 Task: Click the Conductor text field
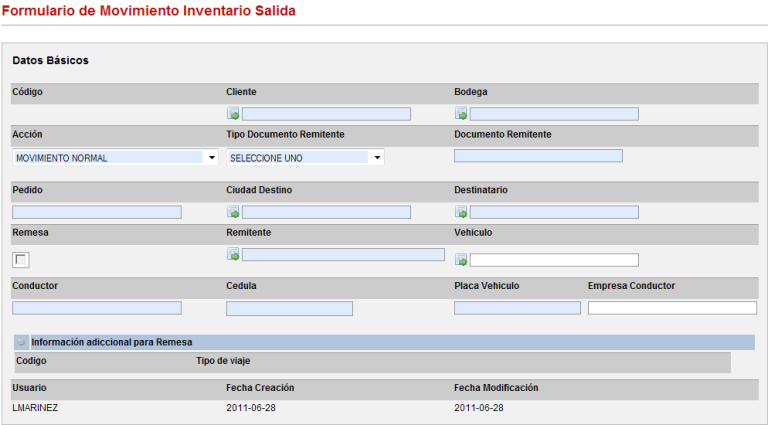click(x=97, y=308)
